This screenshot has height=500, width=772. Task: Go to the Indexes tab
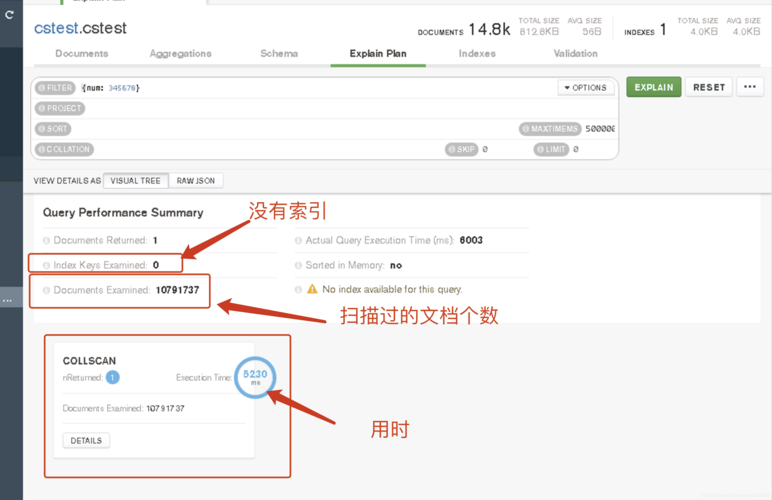[477, 53]
